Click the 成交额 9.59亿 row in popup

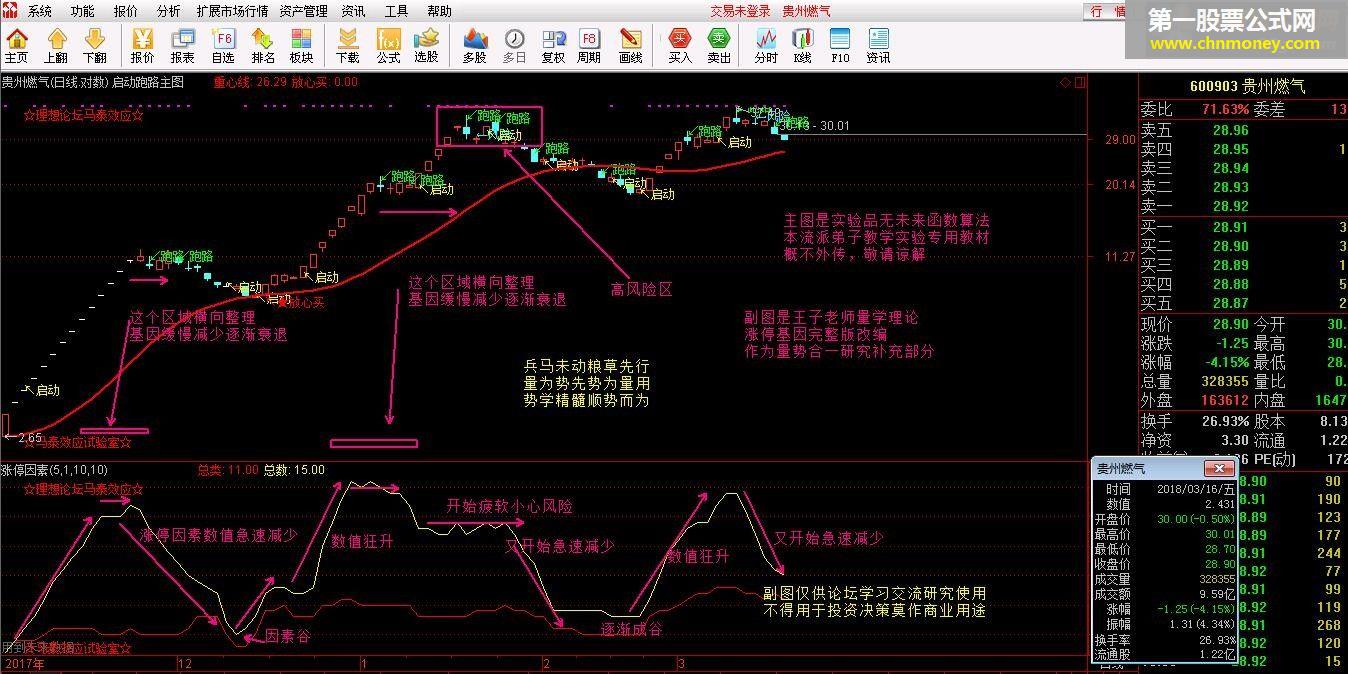point(1164,594)
